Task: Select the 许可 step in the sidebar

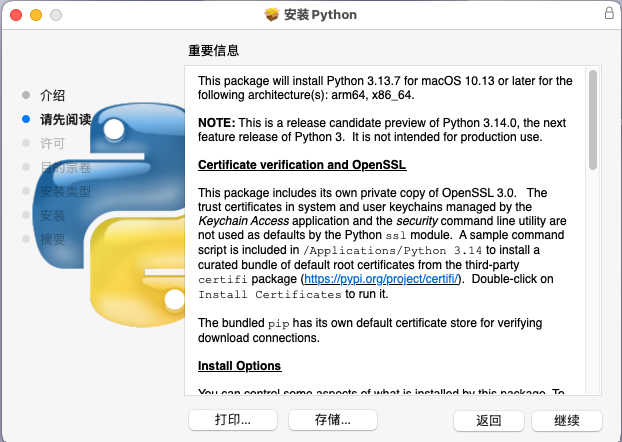Action: point(52,143)
